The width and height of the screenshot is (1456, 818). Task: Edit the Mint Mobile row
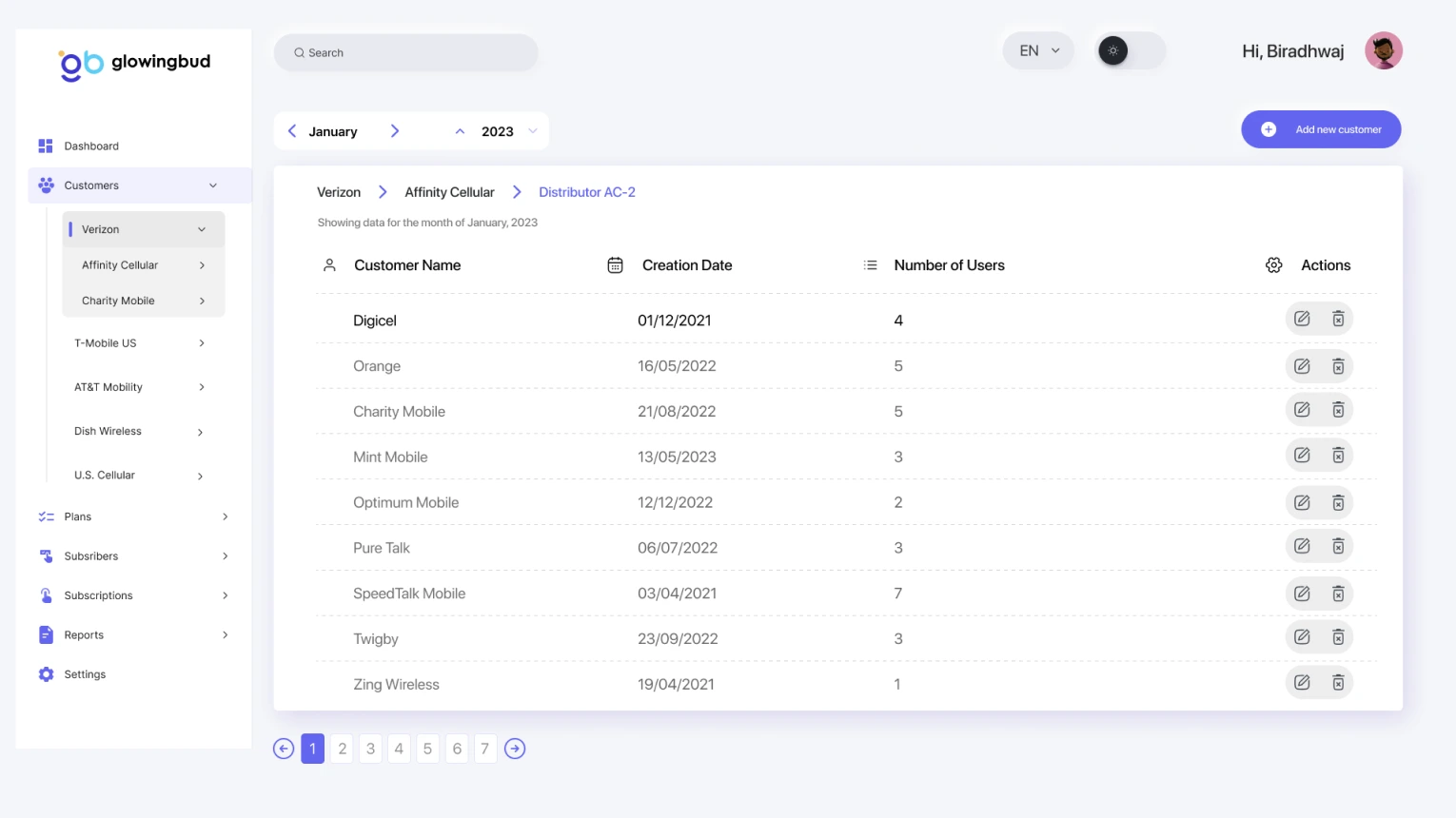1302,456
